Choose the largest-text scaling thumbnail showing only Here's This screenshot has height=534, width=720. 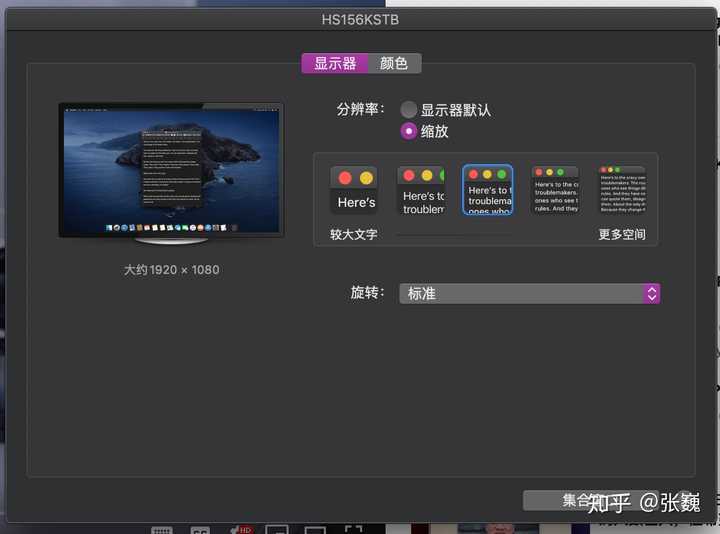tap(354, 190)
